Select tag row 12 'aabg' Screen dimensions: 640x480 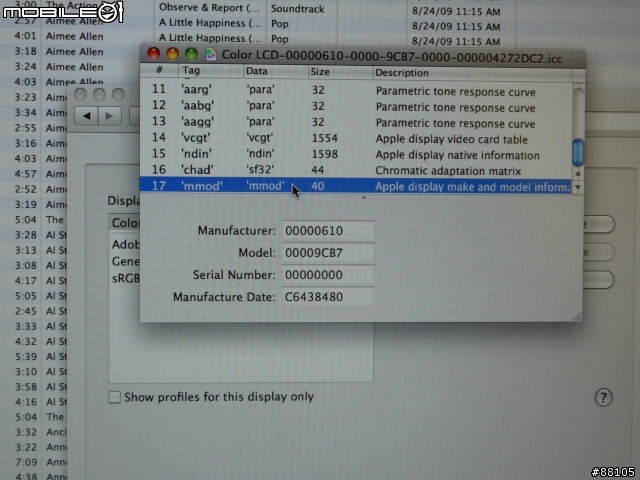click(356, 106)
